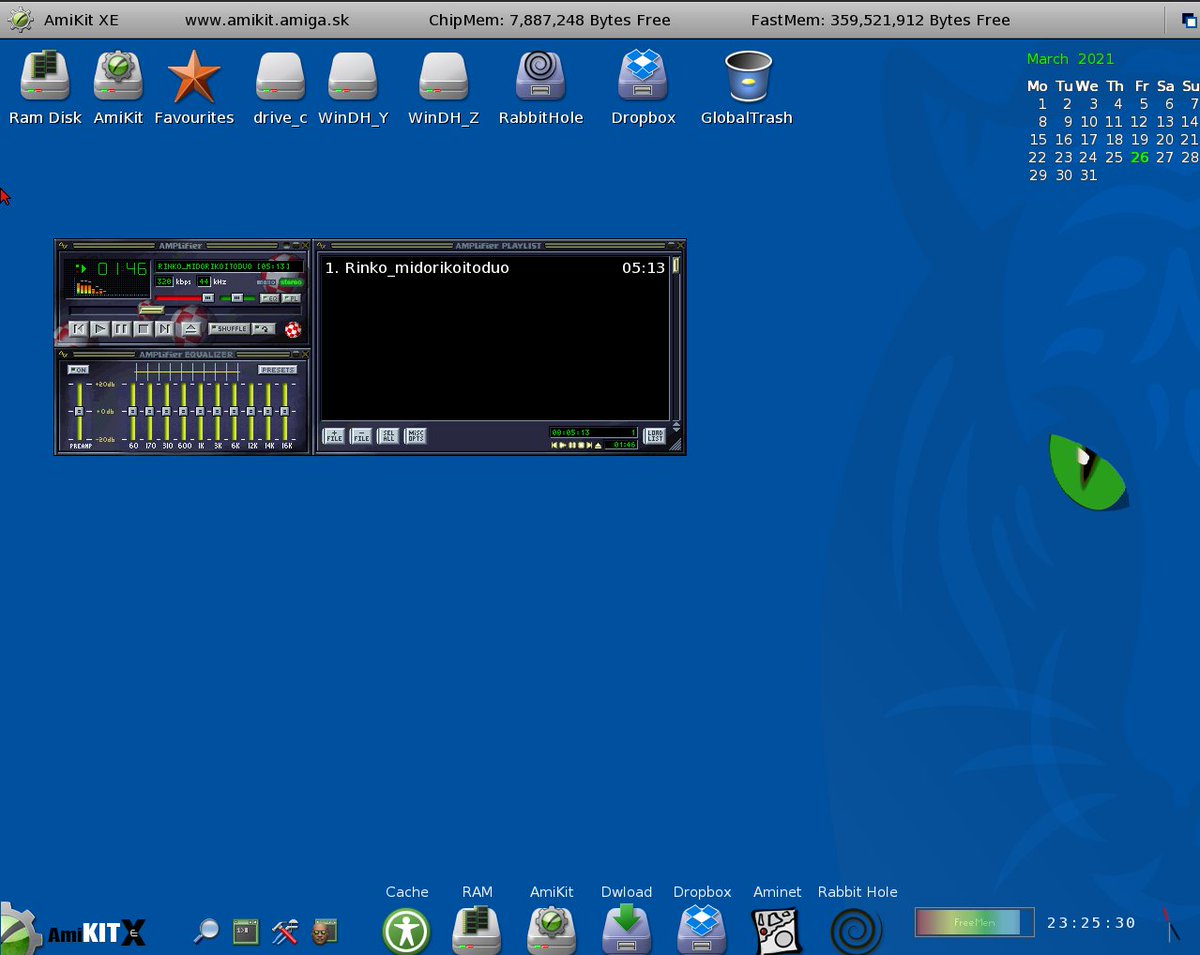This screenshot has width=1200, height=955.
Task: Open the Ram Disk desktop icon
Action: (45, 76)
